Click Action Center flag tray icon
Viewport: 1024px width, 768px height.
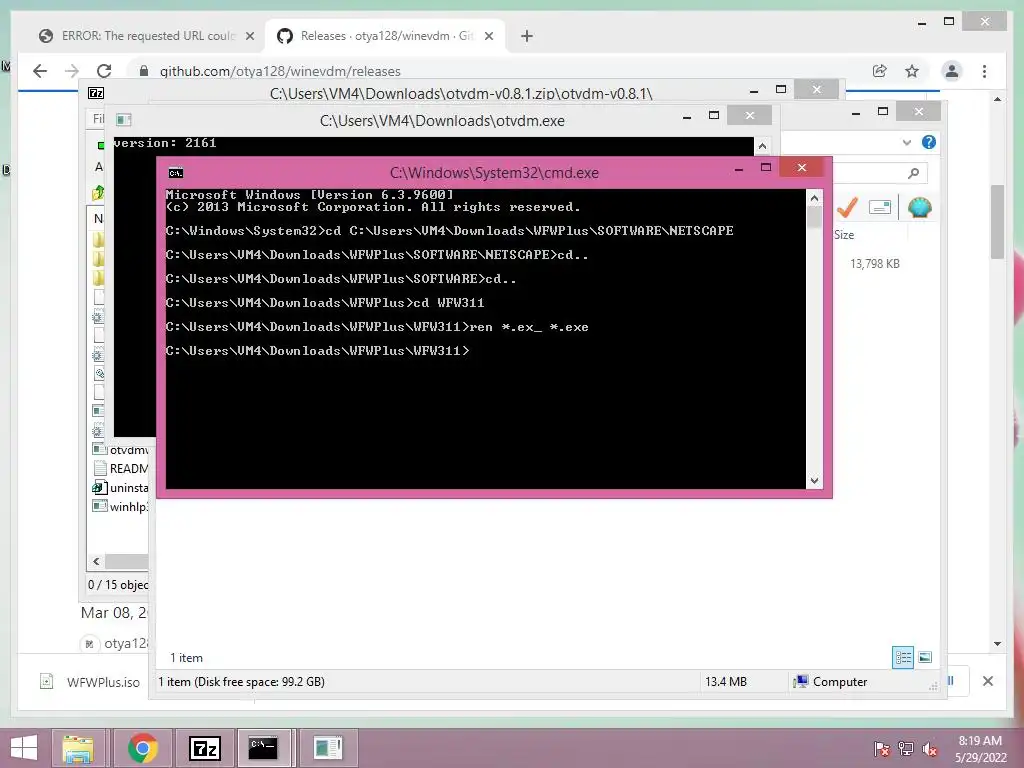882,749
